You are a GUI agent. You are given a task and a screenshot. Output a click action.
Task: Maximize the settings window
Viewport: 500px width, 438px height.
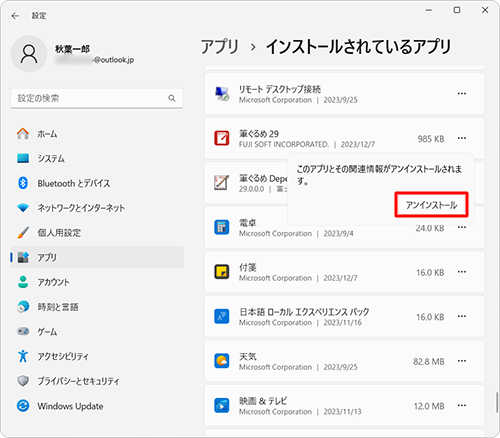click(x=457, y=10)
